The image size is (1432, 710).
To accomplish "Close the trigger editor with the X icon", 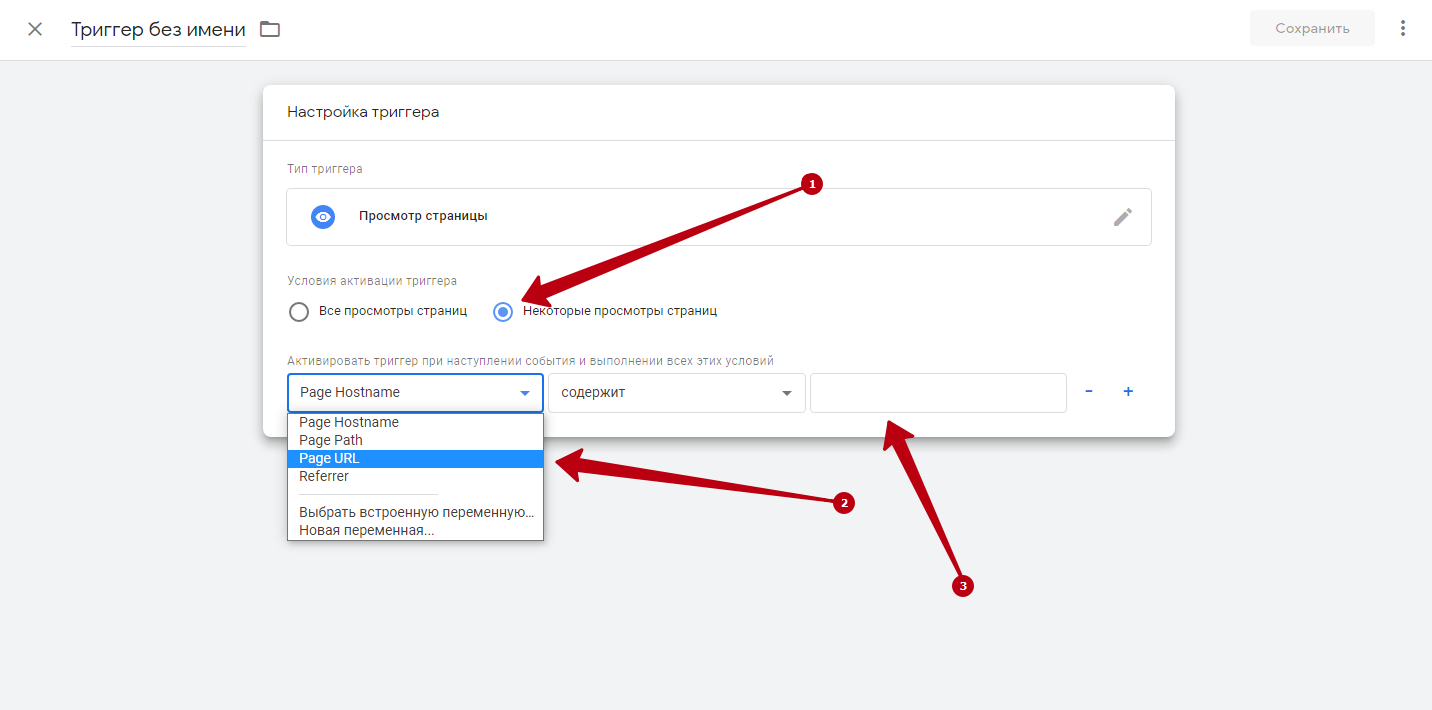I will pyautogui.click(x=35, y=29).
